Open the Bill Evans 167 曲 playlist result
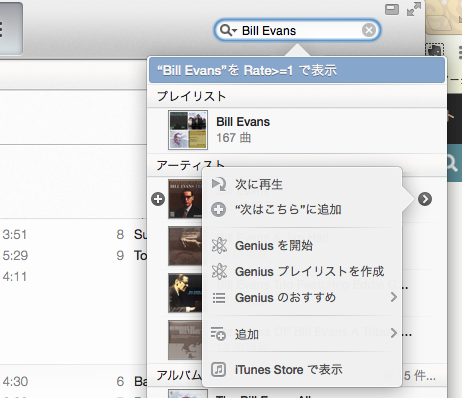The image size is (462, 398). click(x=297, y=130)
